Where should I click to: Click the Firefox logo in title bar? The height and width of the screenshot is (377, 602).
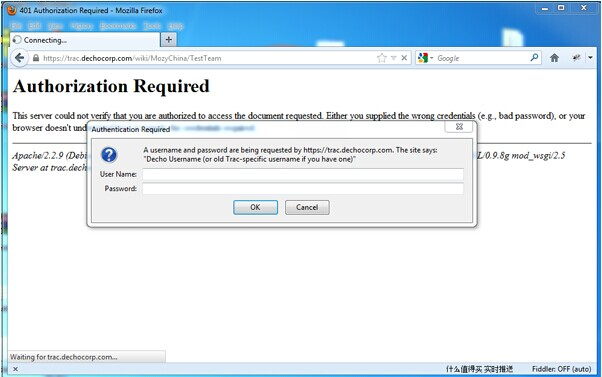coord(12,10)
